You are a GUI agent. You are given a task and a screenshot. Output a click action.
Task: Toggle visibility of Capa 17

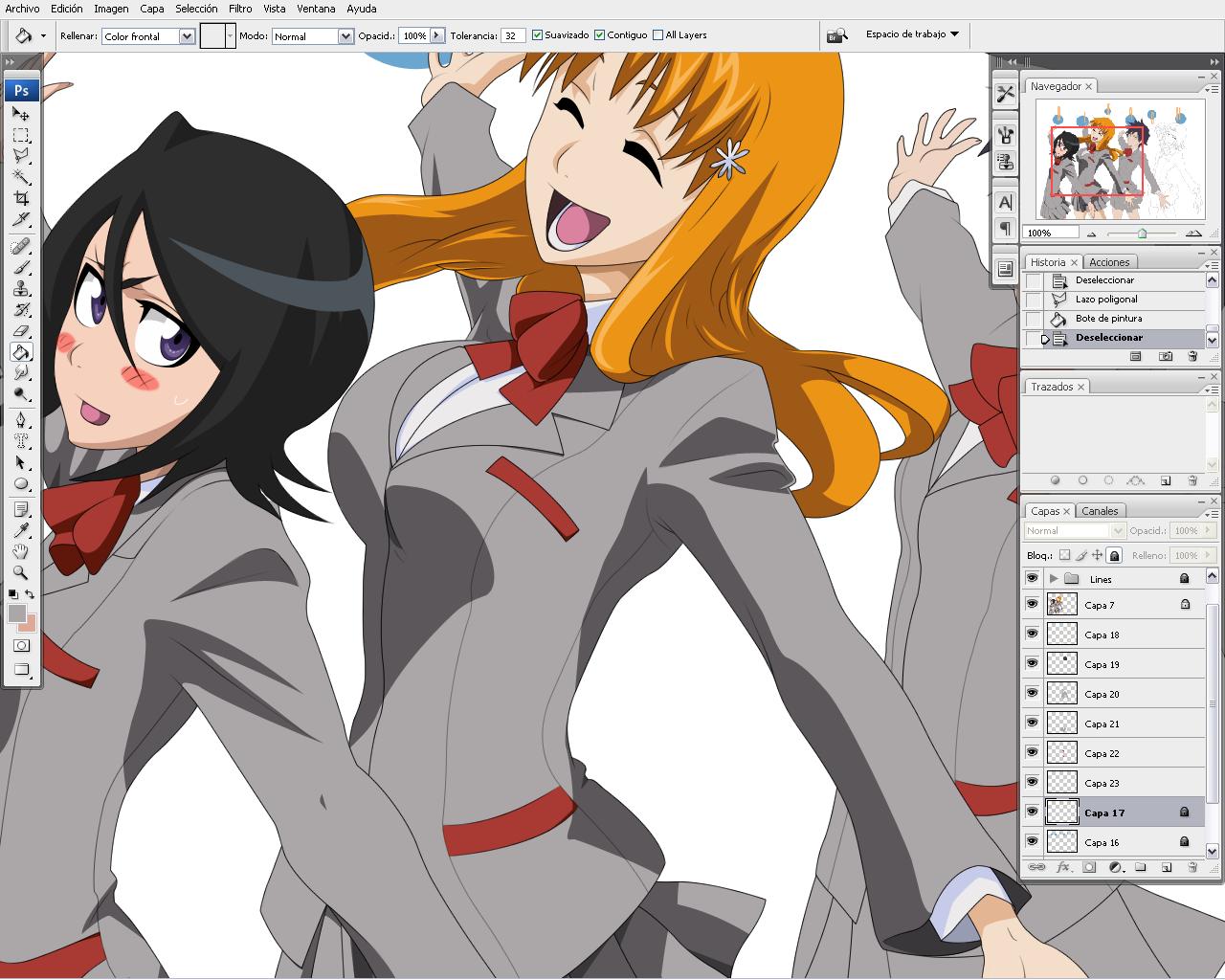coord(1032,812)
